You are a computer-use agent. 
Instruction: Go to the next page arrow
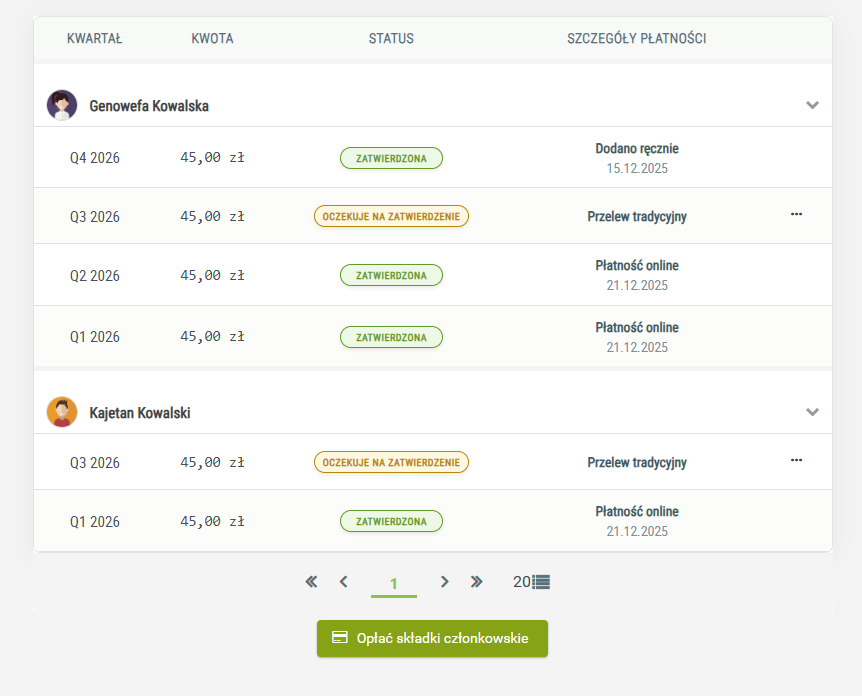click(x=445, y=581)
